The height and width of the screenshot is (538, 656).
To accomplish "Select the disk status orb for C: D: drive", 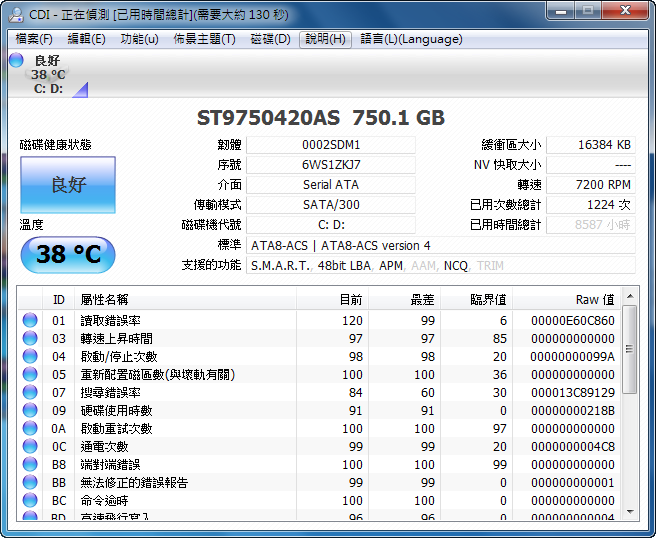I will [16, 60].
